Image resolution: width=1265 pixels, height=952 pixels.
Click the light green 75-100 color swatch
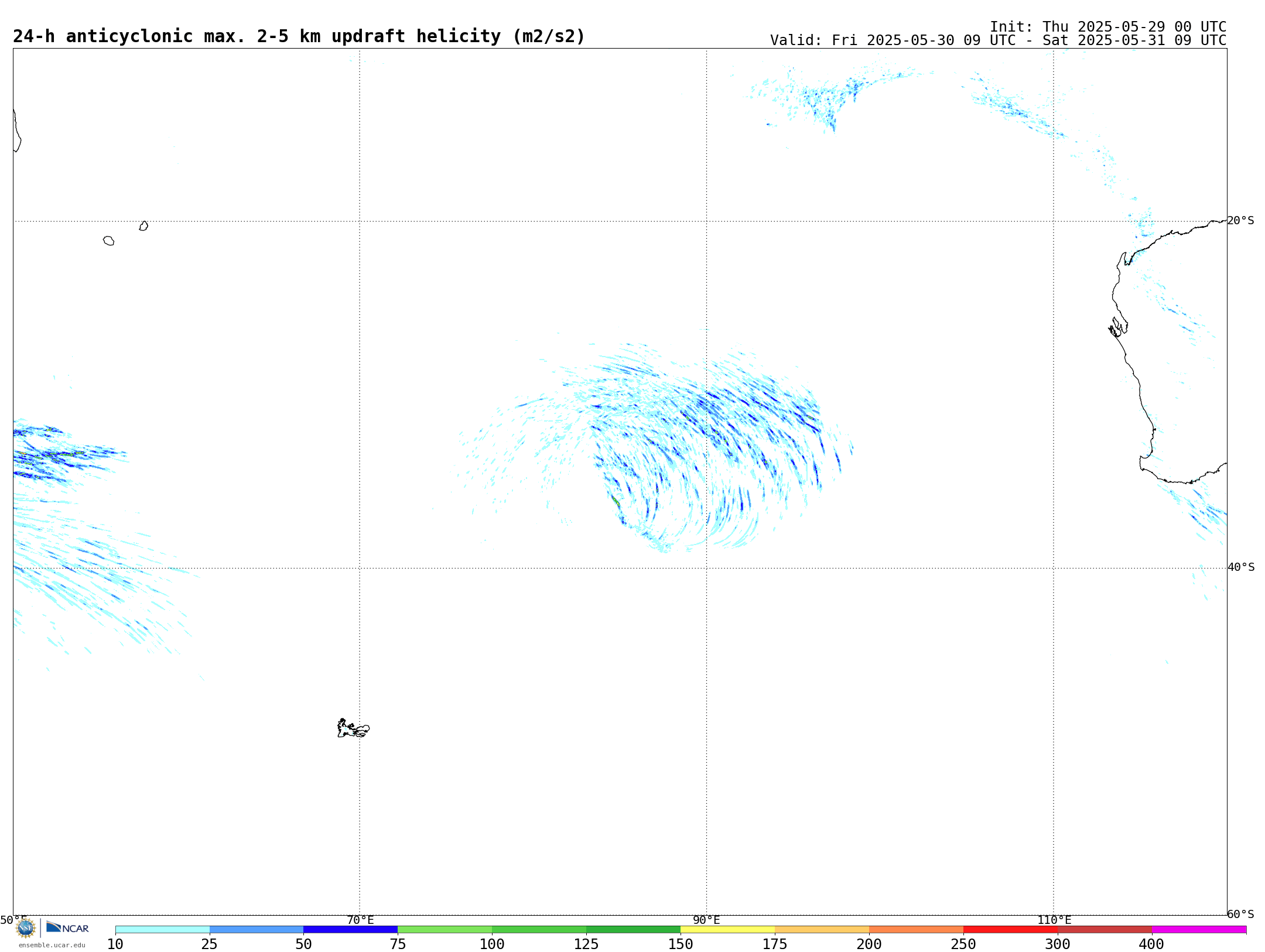pyautogui.click(x=445, y=930)
